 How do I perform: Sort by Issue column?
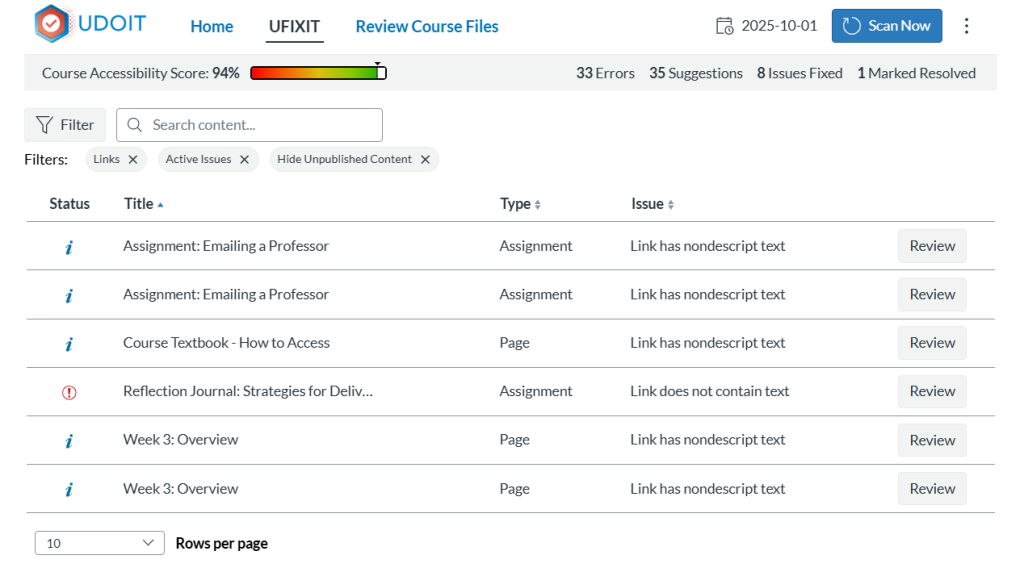pos(652,204)
